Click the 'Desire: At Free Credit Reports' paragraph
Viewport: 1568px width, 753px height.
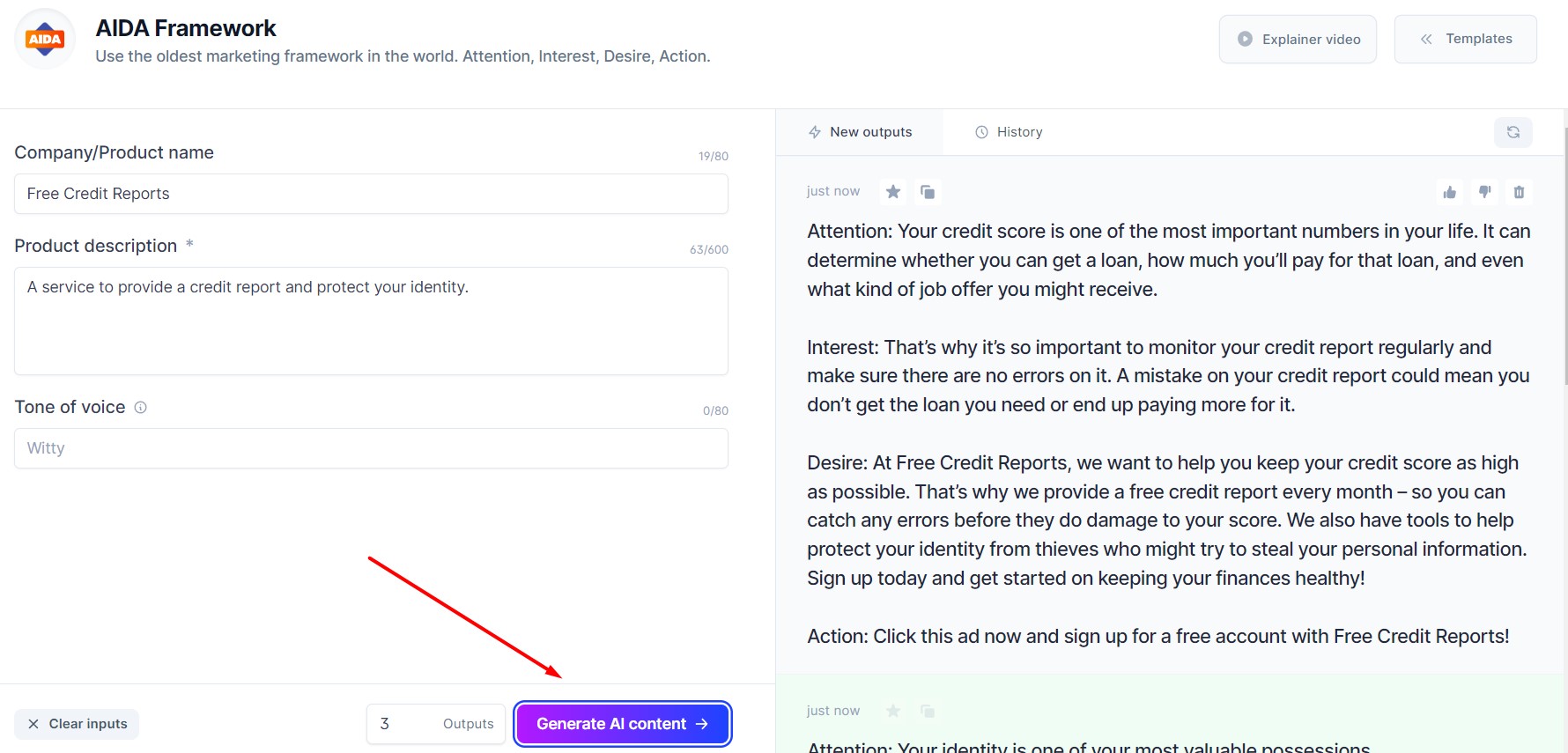[x=1167, y=520]
